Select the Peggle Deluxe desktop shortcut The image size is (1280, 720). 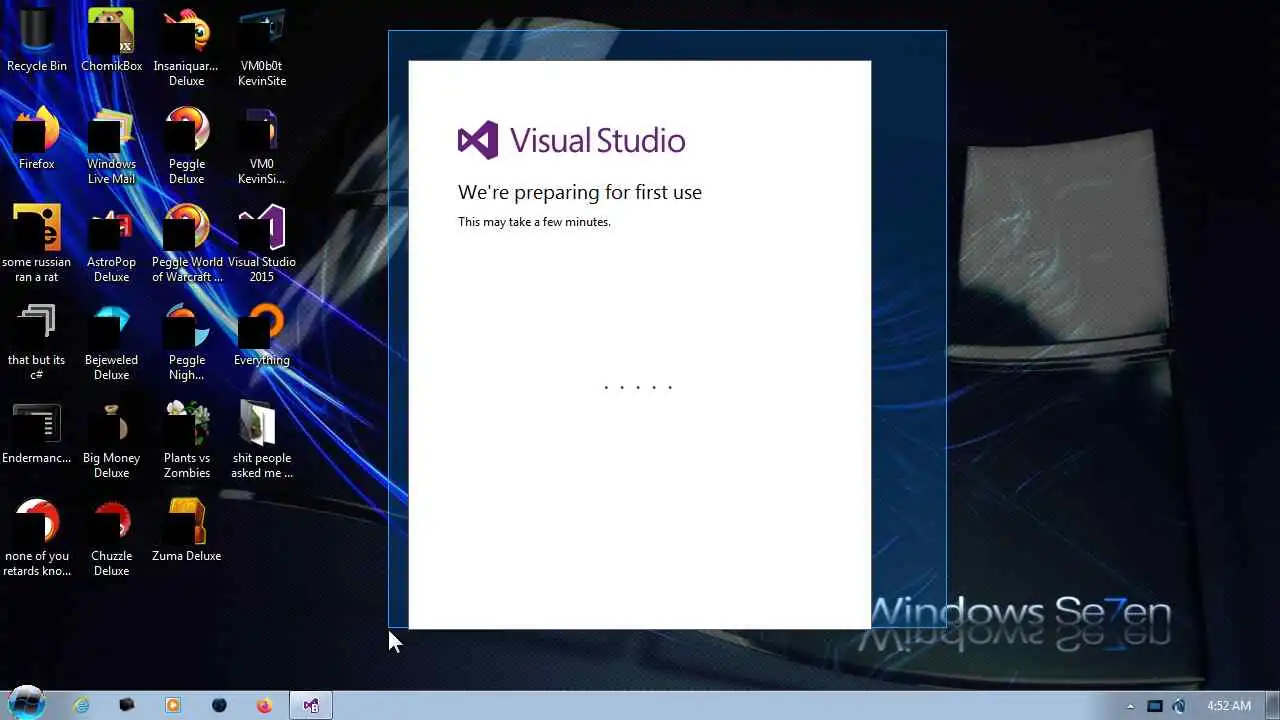(186, 146)
